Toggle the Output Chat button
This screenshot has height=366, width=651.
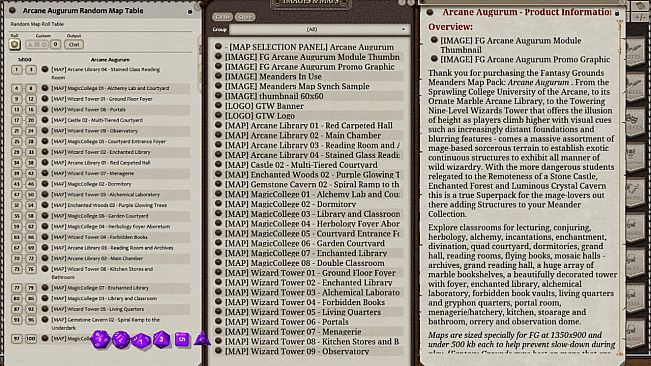click(x=74, y=44)
